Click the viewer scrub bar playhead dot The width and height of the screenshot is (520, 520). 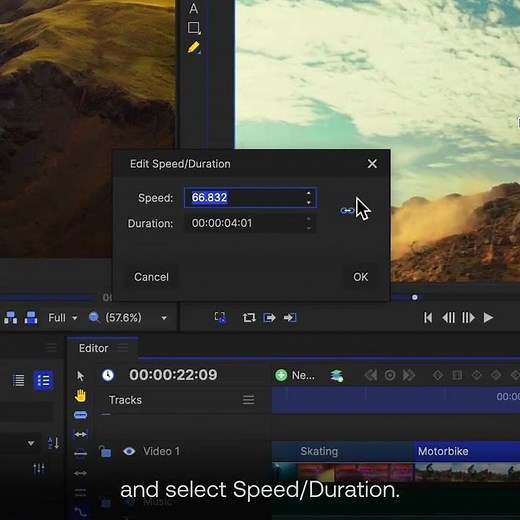415,297
